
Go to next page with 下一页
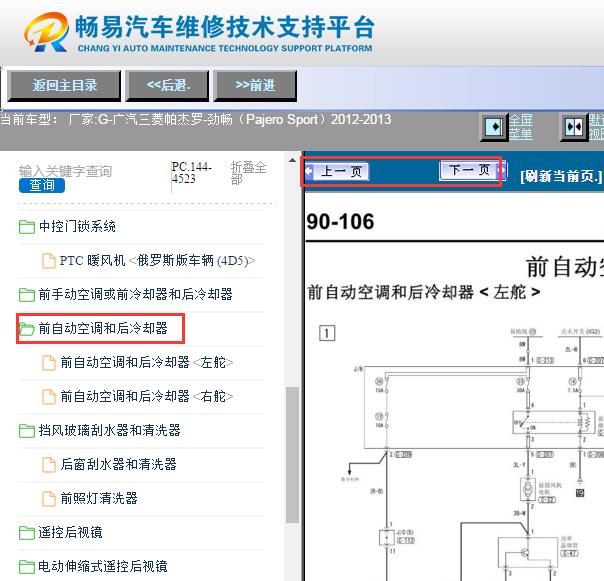tap(473, 170)
